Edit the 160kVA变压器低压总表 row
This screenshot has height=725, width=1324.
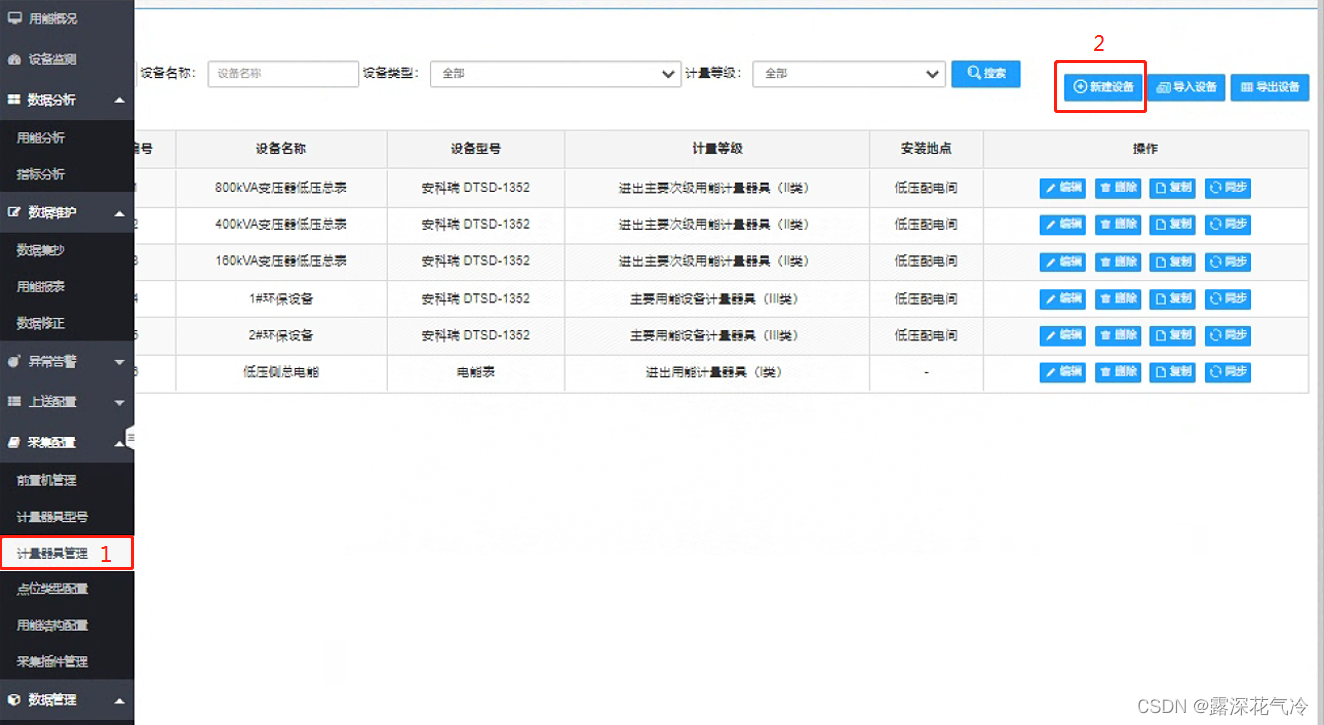tap(1063, 262)
